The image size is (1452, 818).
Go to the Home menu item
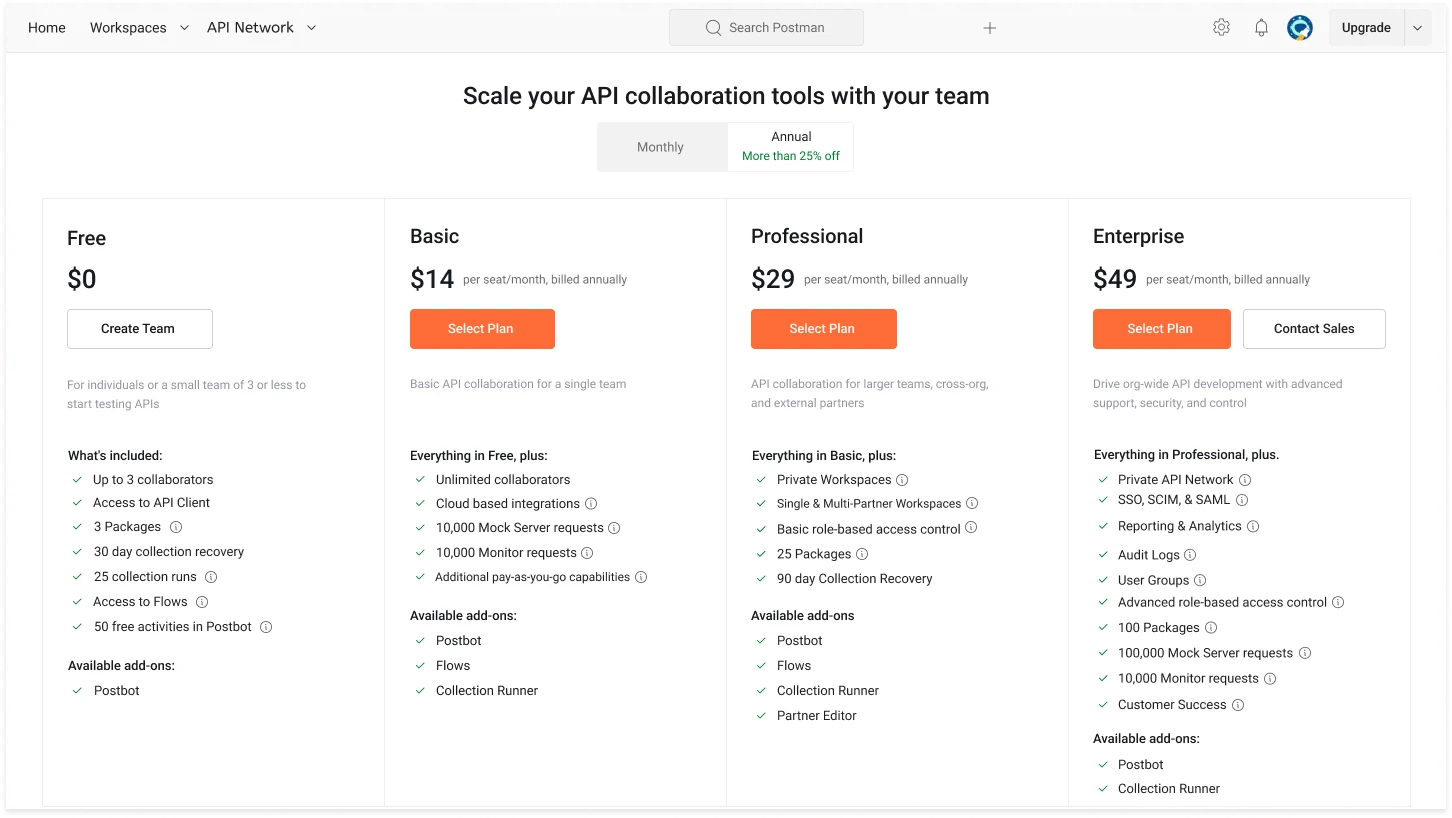[47, 28]
